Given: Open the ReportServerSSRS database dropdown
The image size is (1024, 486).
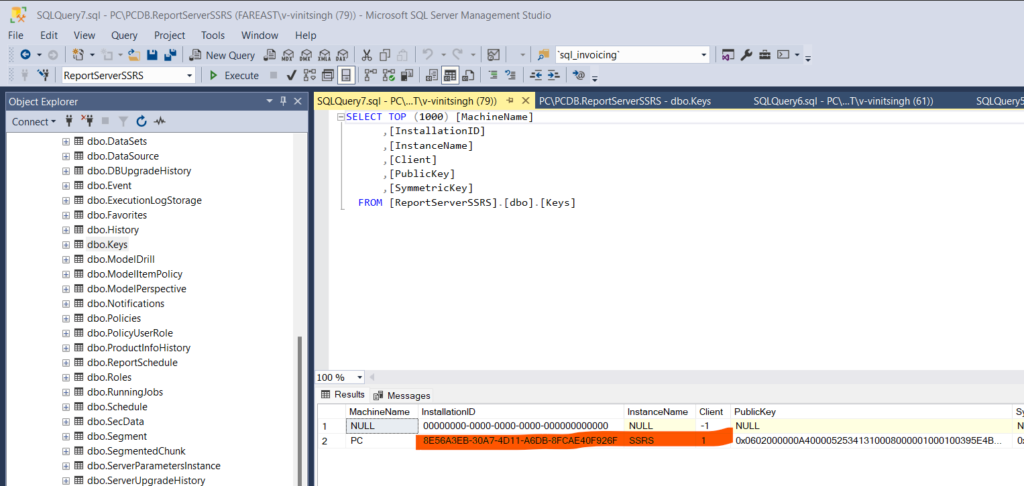Looking at the screenshot, I should [190, 76].
